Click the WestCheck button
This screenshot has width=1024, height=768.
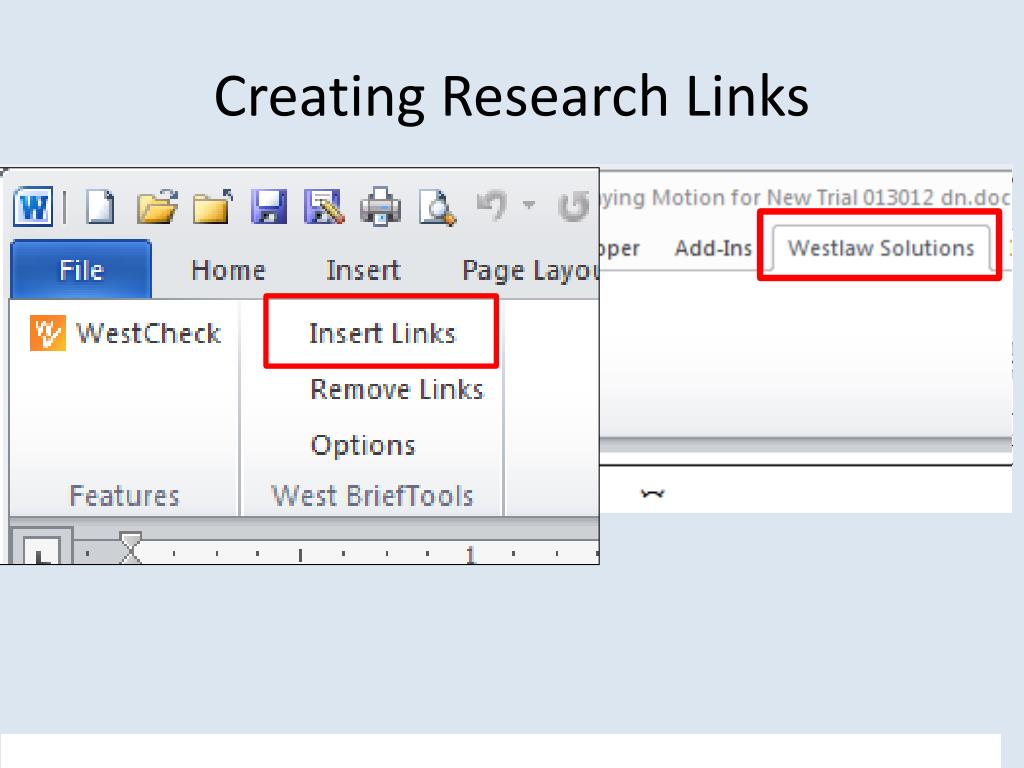[x=126, y=333]
